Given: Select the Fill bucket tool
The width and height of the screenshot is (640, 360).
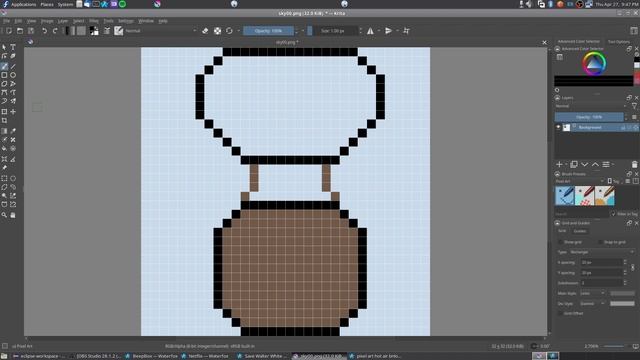Looking at the screenshot, I should (4, 149).
